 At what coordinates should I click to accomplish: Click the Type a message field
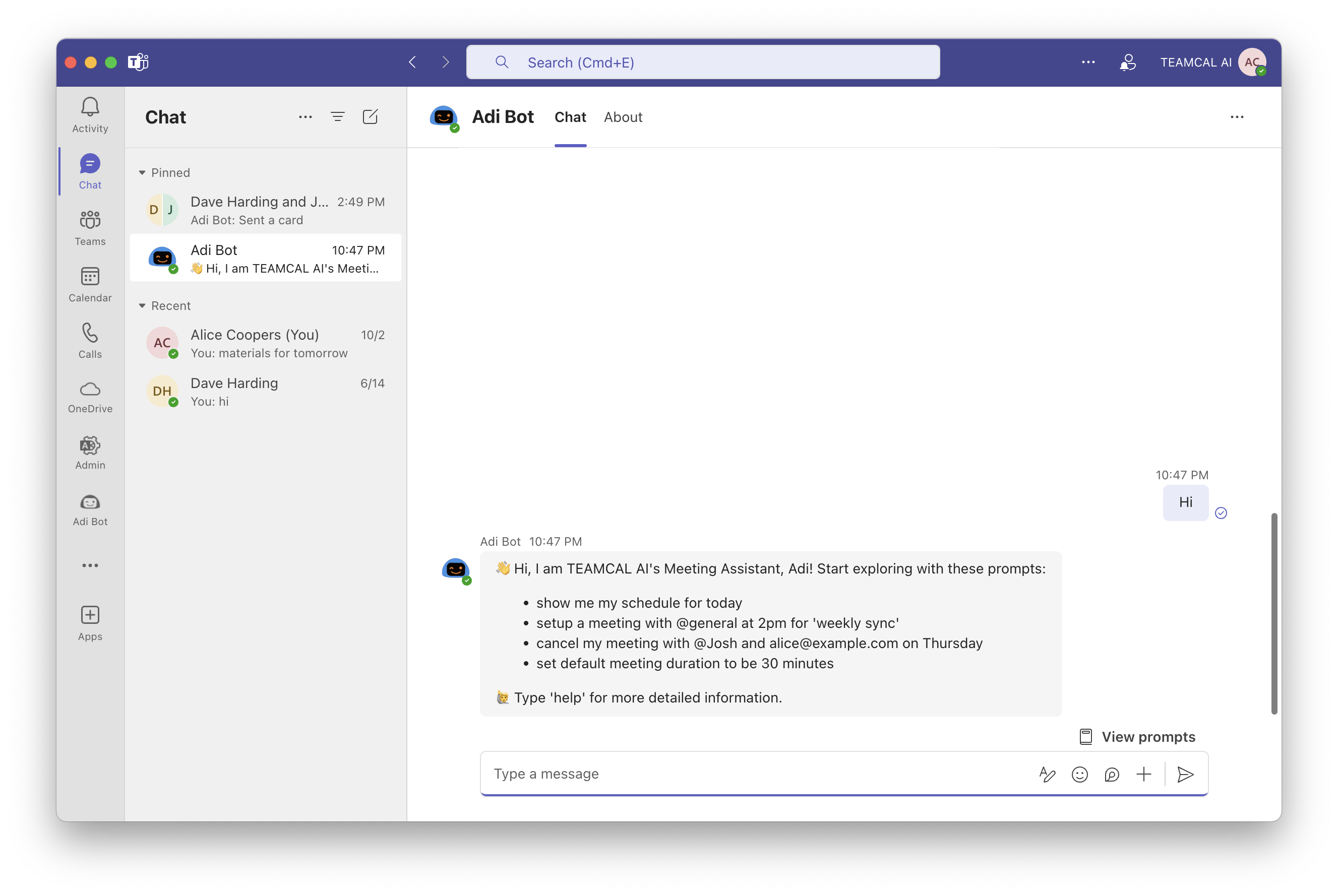[743, 774]
